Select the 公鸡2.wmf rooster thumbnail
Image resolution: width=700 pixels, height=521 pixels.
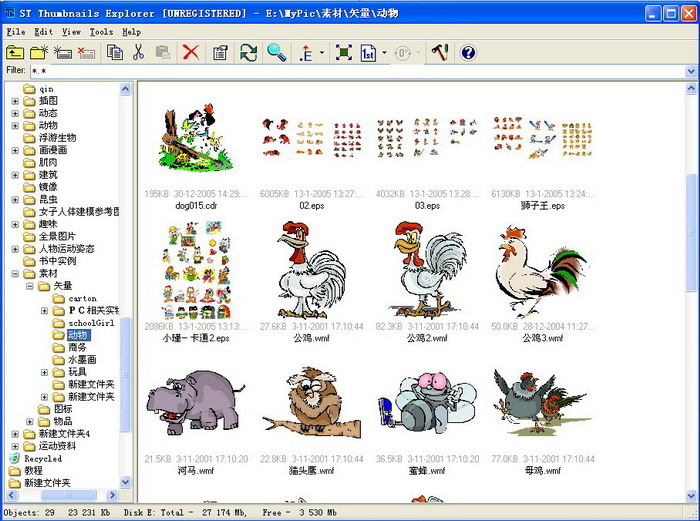click(x=427, y=270)
